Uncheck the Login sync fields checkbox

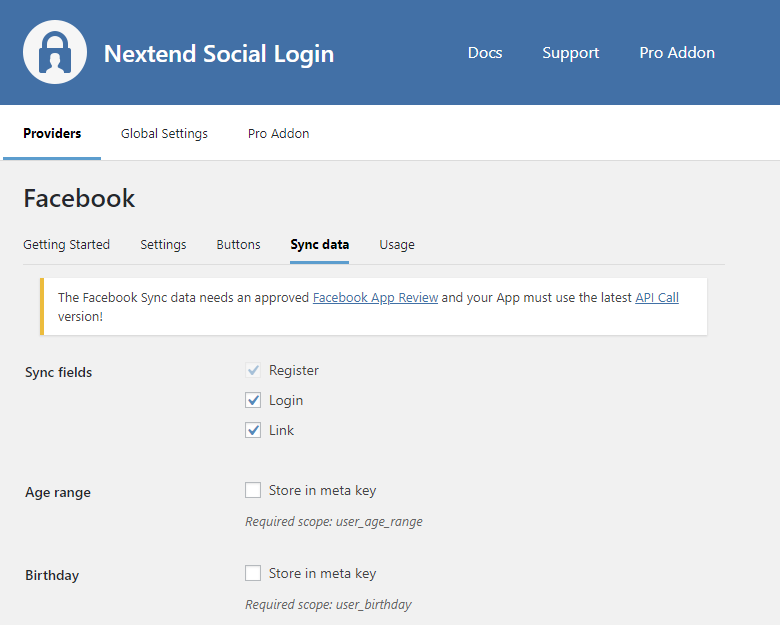click(253, 400)
